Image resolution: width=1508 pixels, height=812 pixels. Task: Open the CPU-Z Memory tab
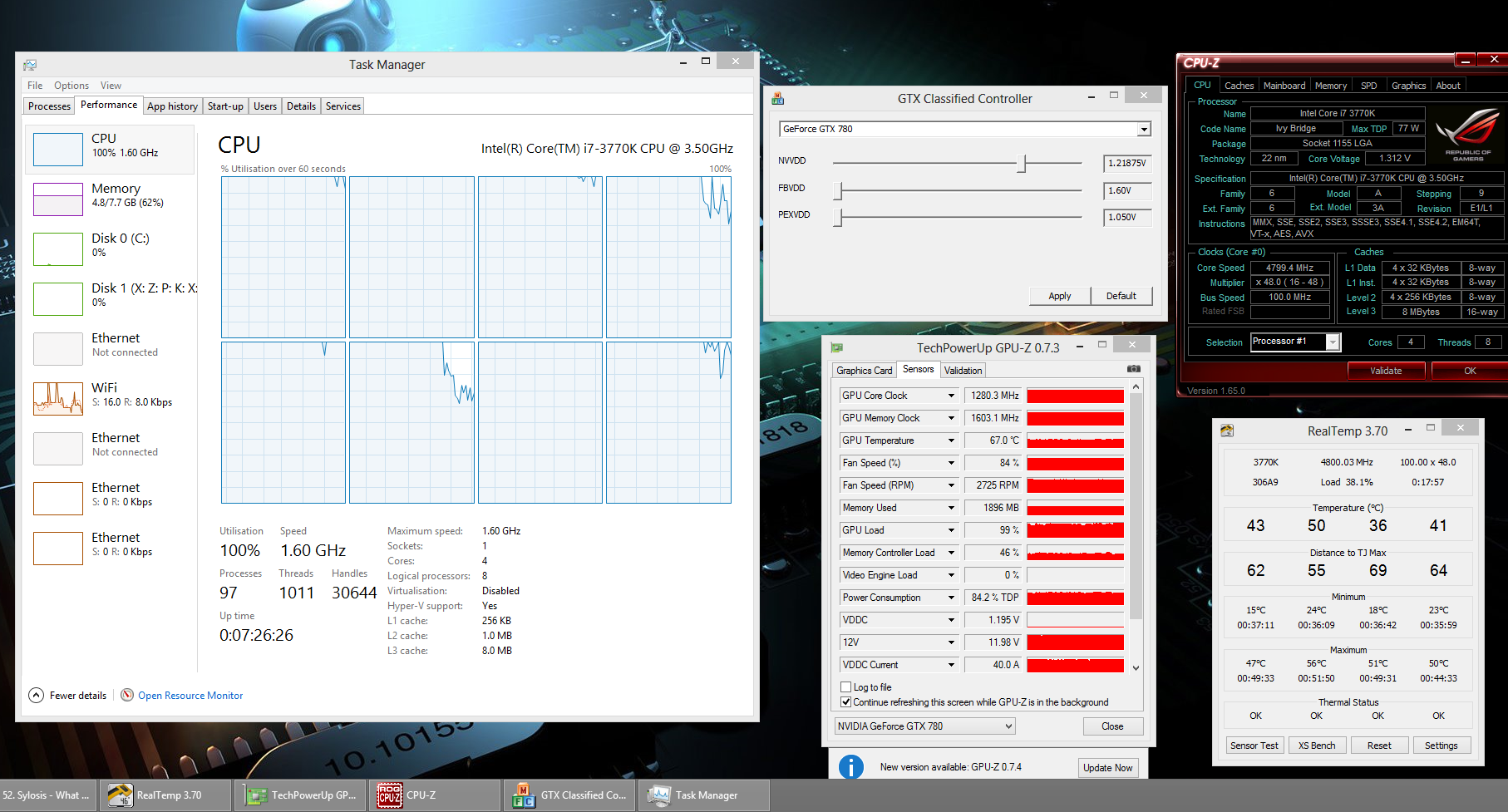[1331, 86]
